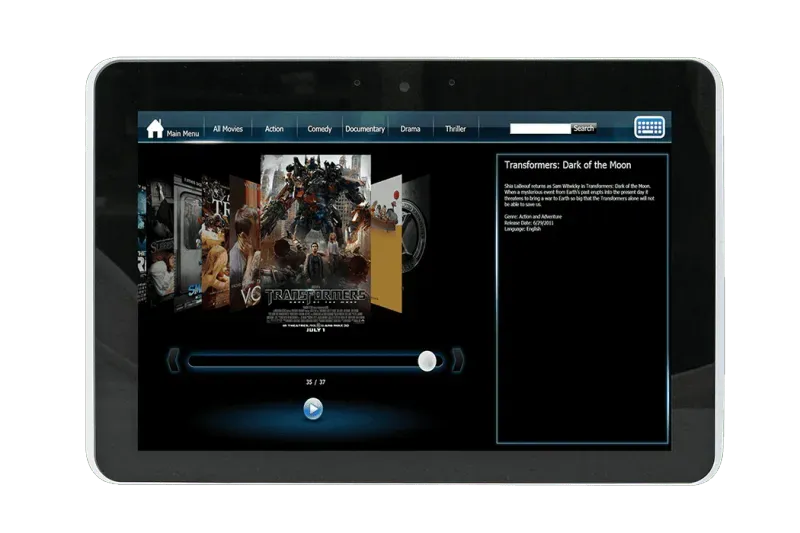Click the Search button
The width and height of the screenshot is (800, 533).
tap(584, 129)
